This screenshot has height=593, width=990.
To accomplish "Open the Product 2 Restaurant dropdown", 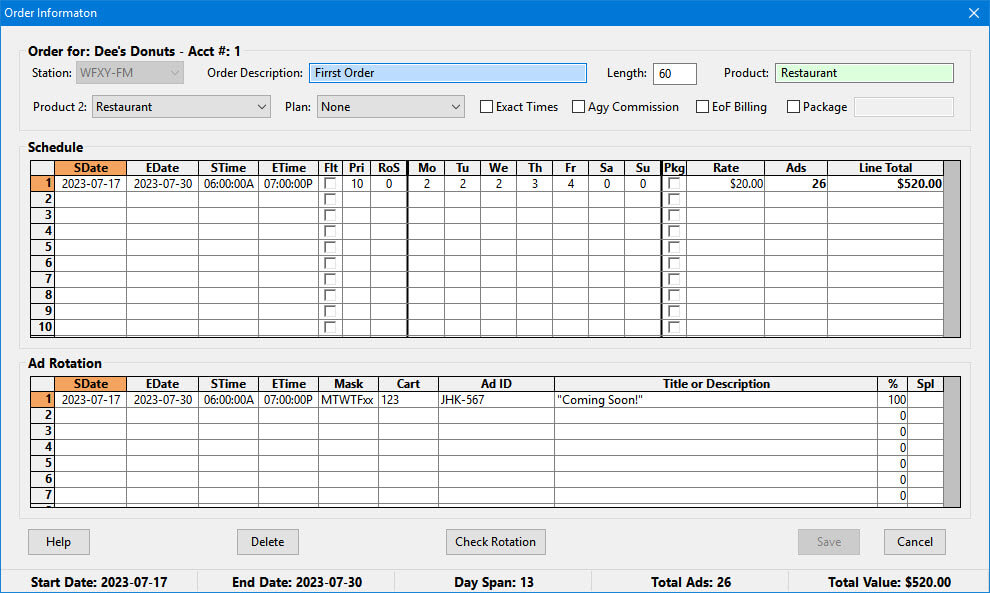I will click(x=180, y=107).
